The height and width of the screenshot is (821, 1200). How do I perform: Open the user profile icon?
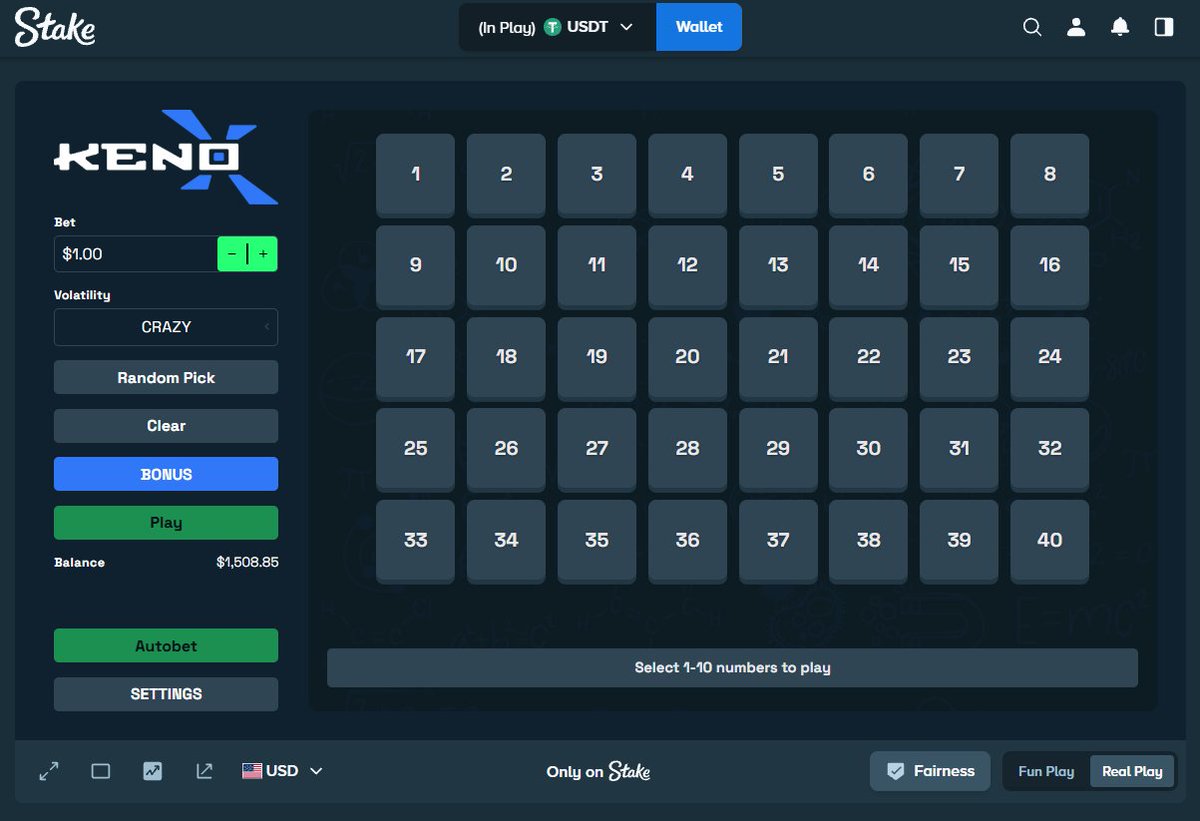tap(1076, 28)
